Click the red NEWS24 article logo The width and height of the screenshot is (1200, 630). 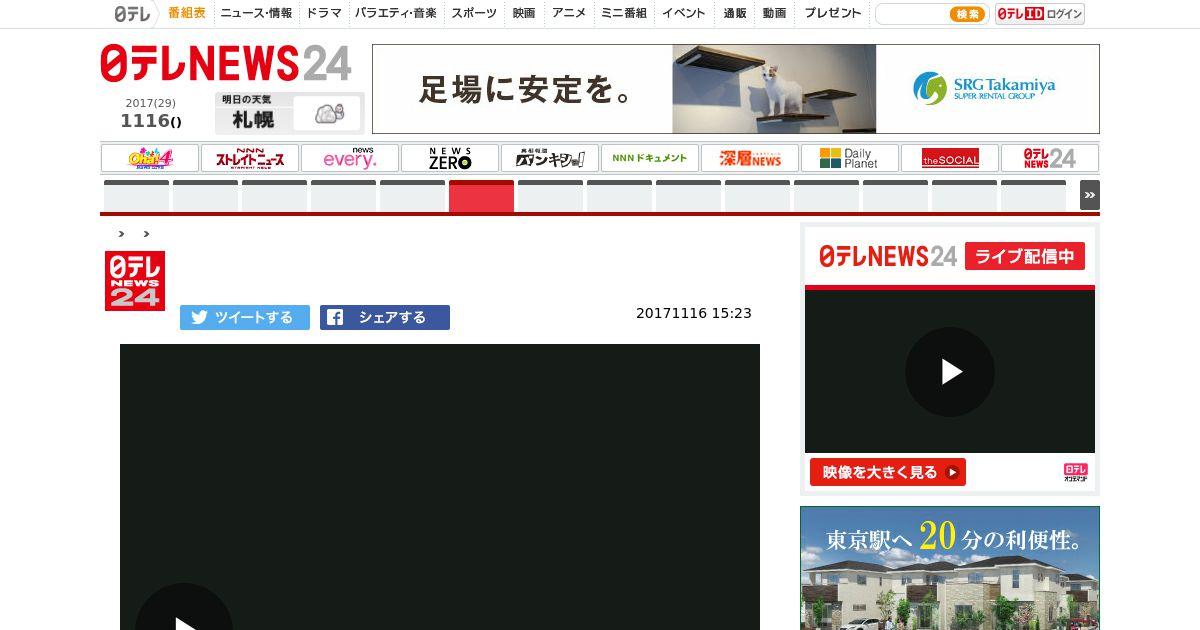[x=135, y=281]
